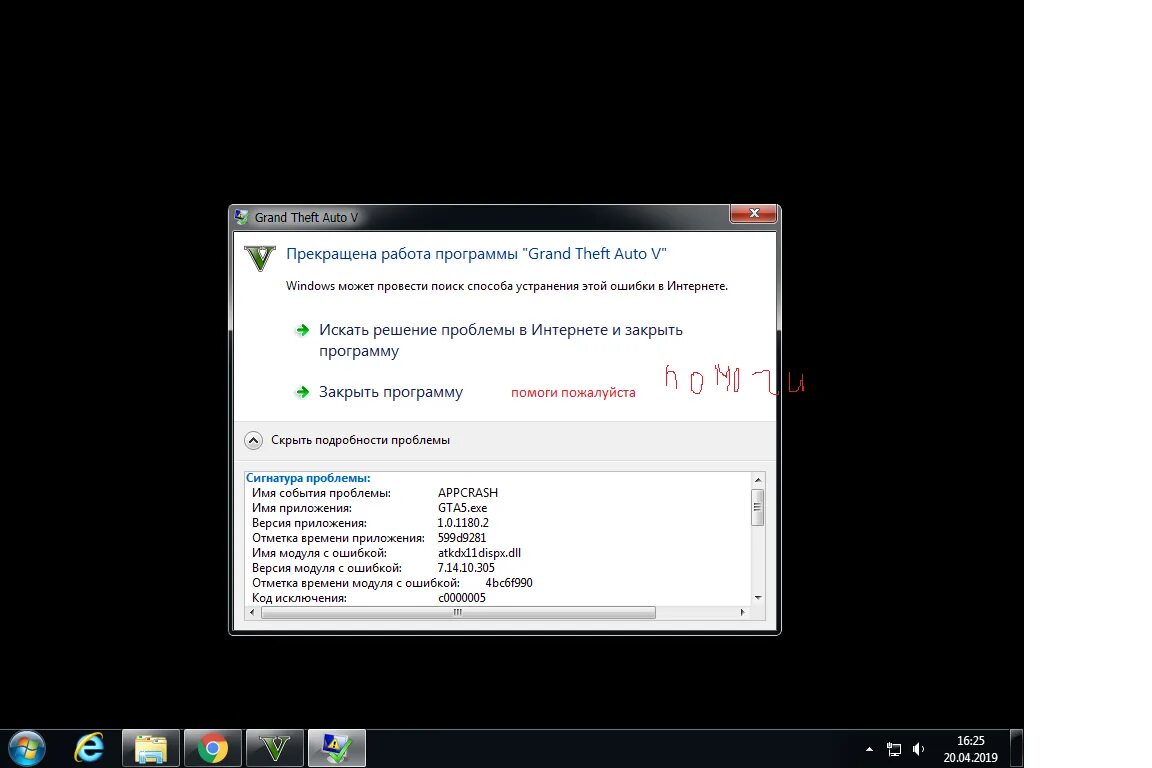Select the GTA5.exe application name

tap(462, 508)
